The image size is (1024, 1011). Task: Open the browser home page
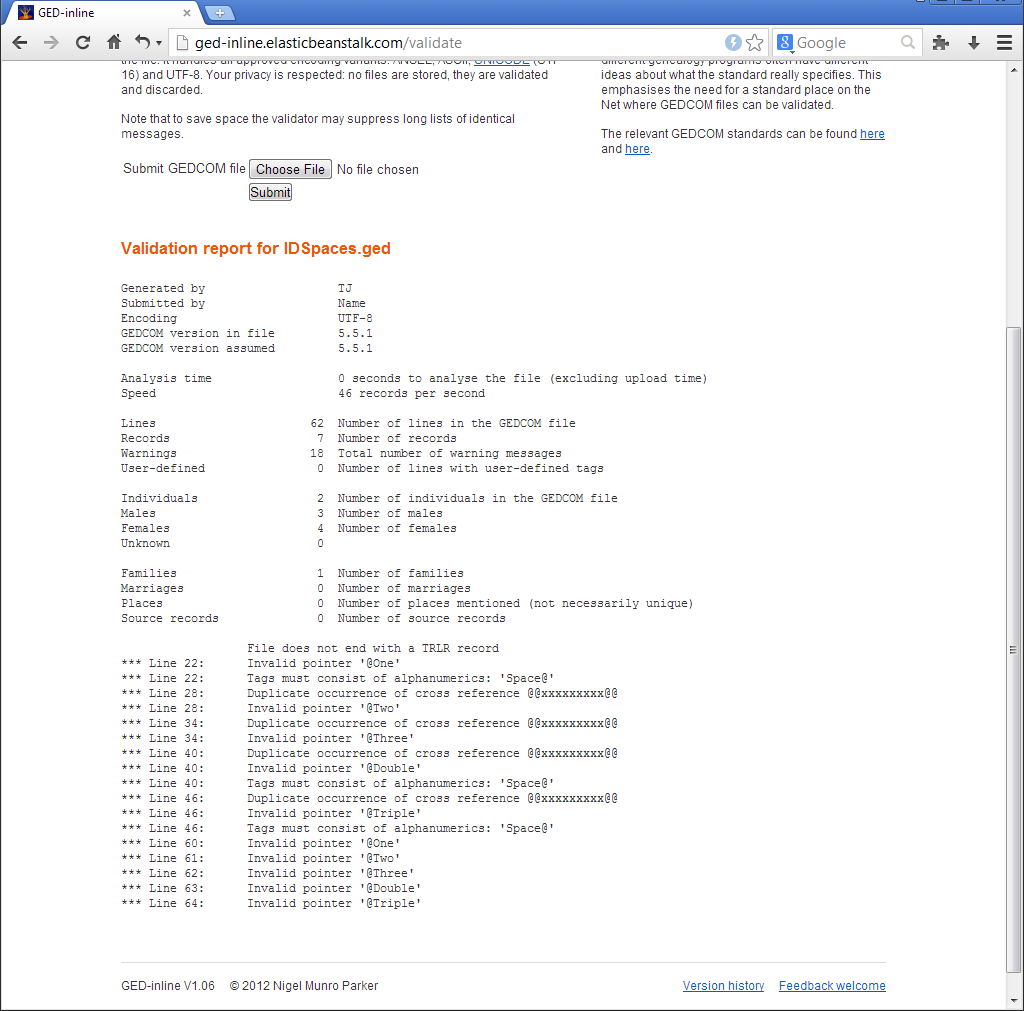click(114, 43)
